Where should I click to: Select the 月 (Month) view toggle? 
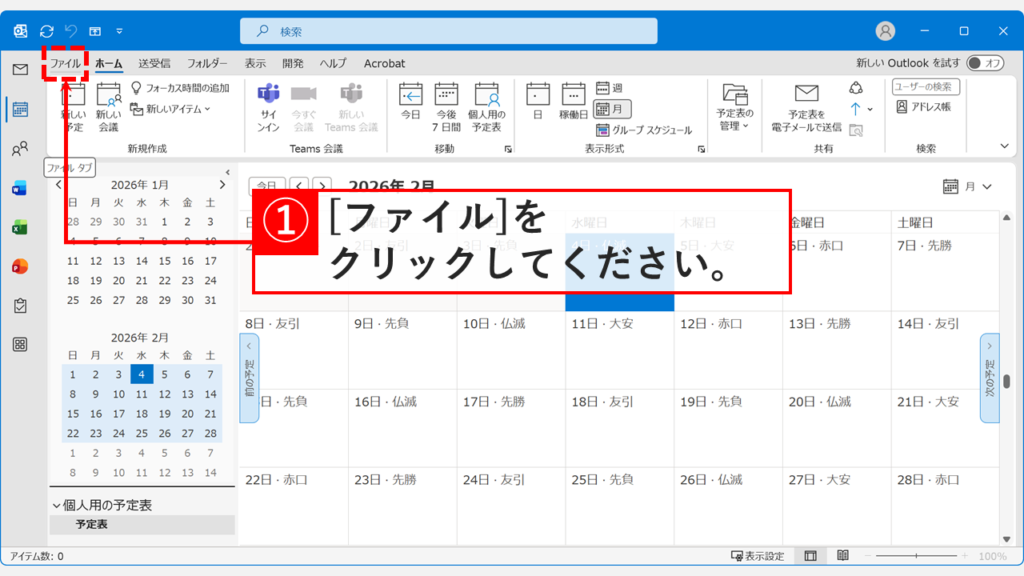point(609,109)
